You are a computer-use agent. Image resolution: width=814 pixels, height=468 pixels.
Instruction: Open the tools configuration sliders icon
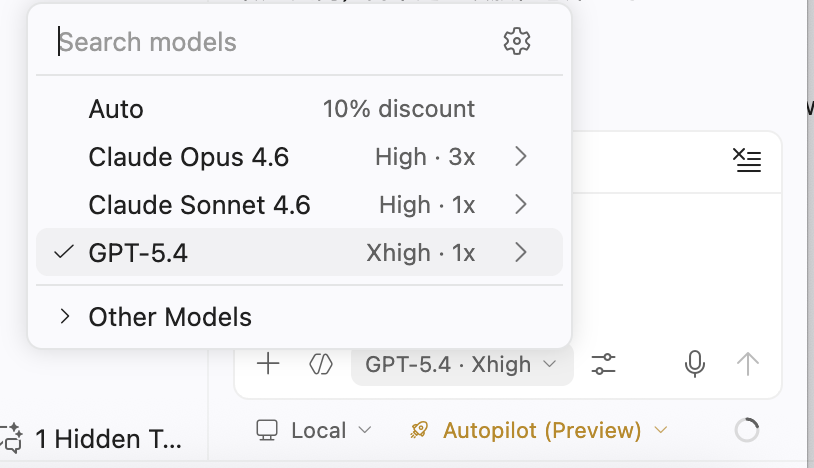coord(604,364)
